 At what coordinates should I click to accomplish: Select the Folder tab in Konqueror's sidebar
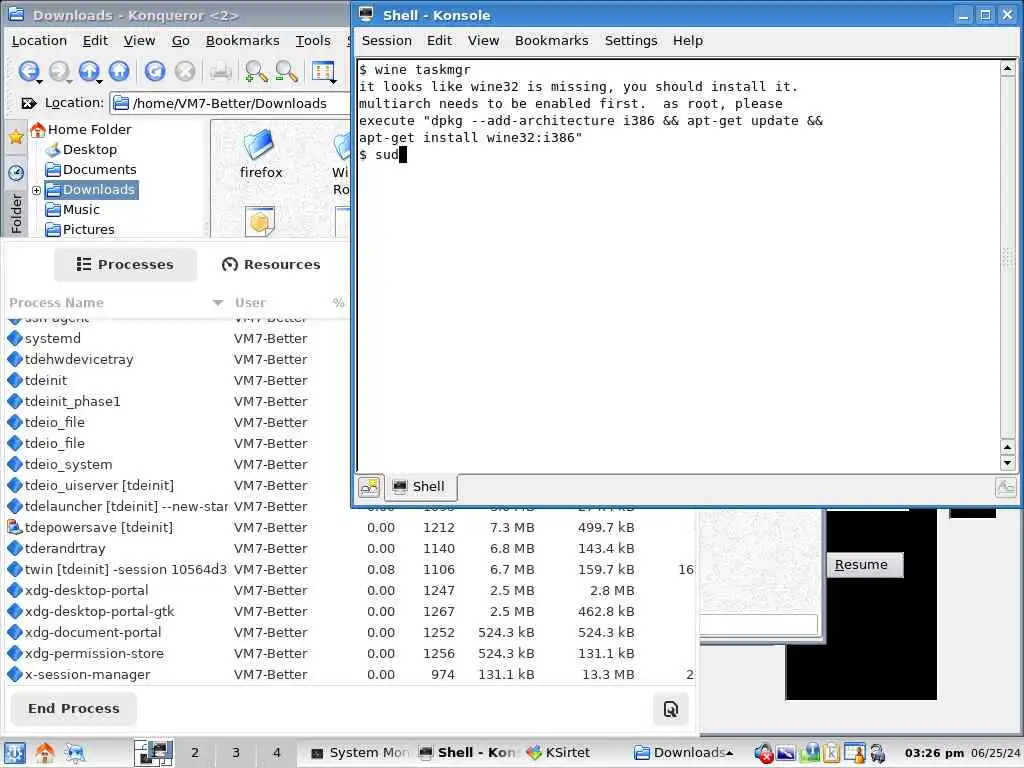point(16,213)
